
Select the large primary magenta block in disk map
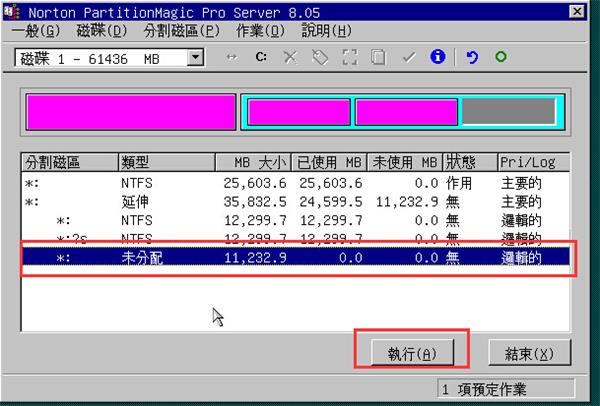(x=131, y=113)
